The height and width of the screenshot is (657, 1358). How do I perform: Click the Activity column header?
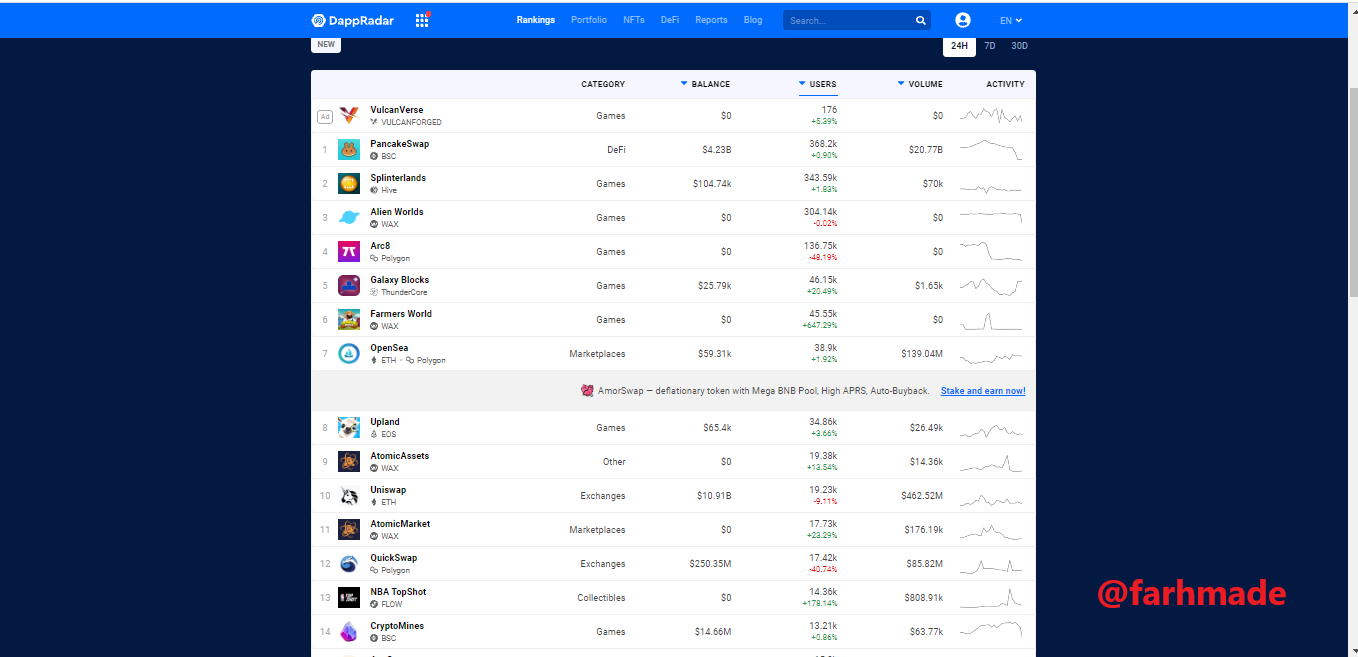coord(1005,84)
